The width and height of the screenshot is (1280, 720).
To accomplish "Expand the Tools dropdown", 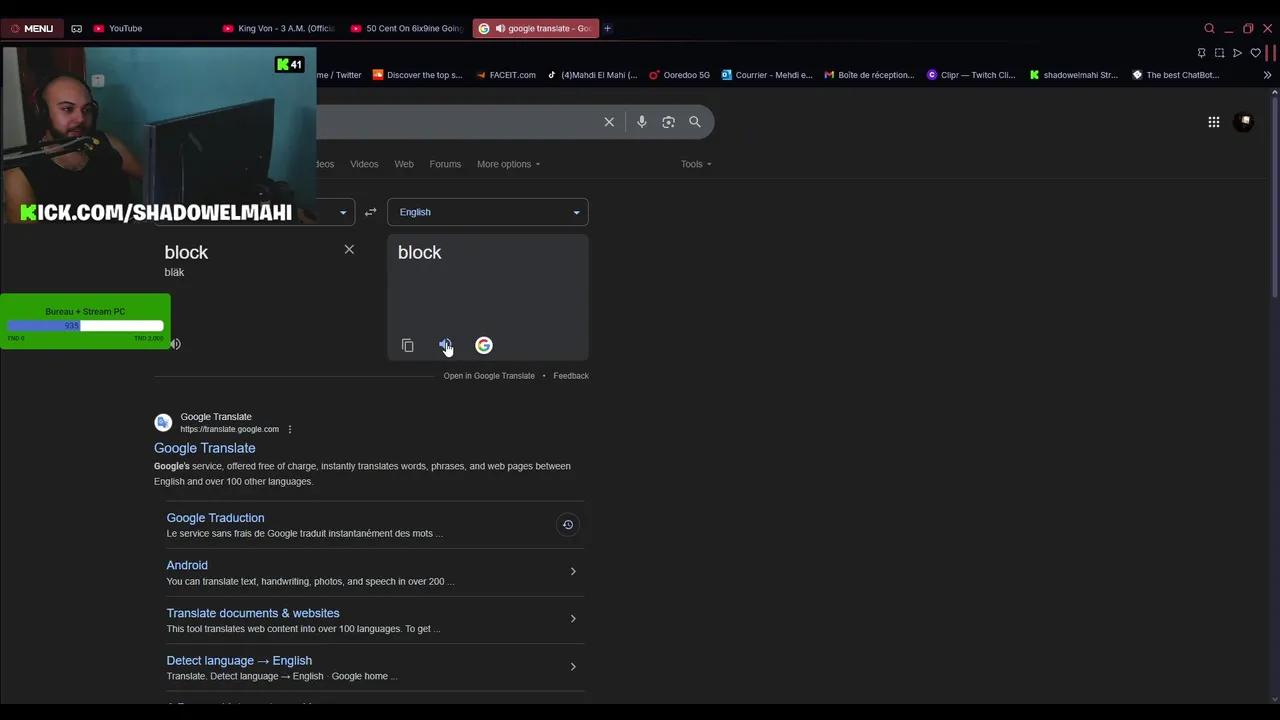I will tap(696, 164).
